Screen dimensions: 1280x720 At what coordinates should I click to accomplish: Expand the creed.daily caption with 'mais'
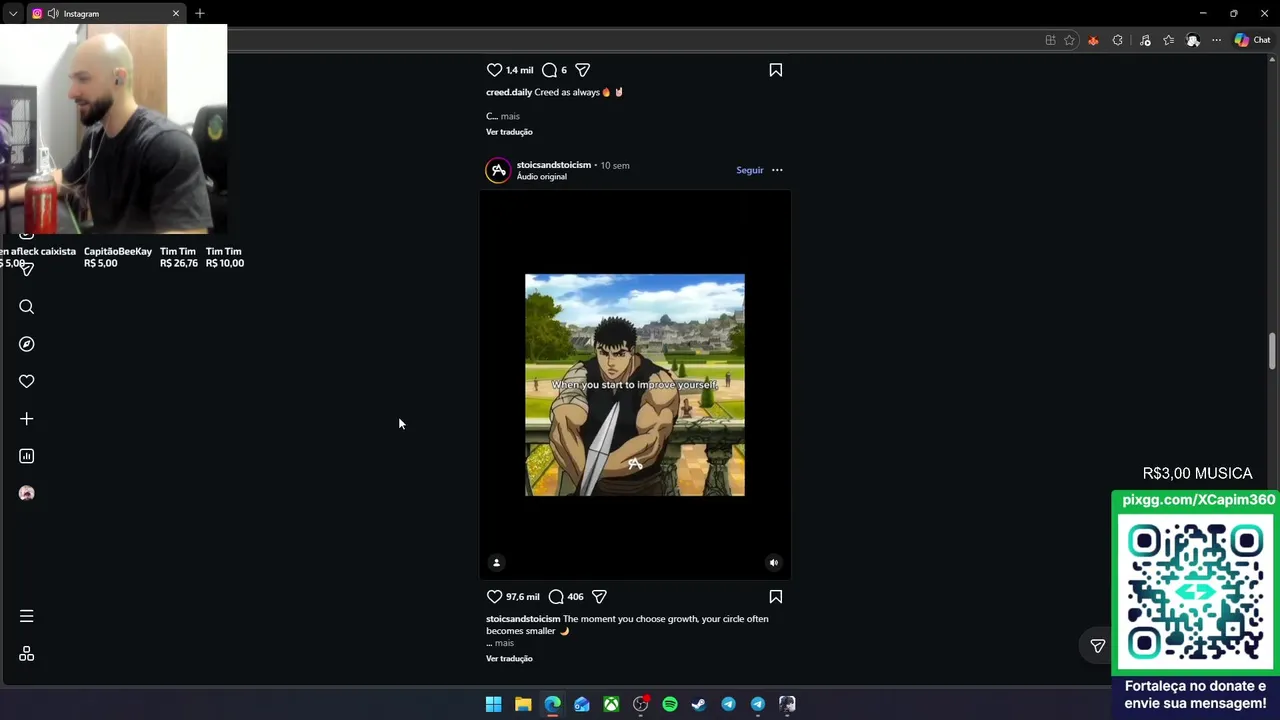pos(510,116)
